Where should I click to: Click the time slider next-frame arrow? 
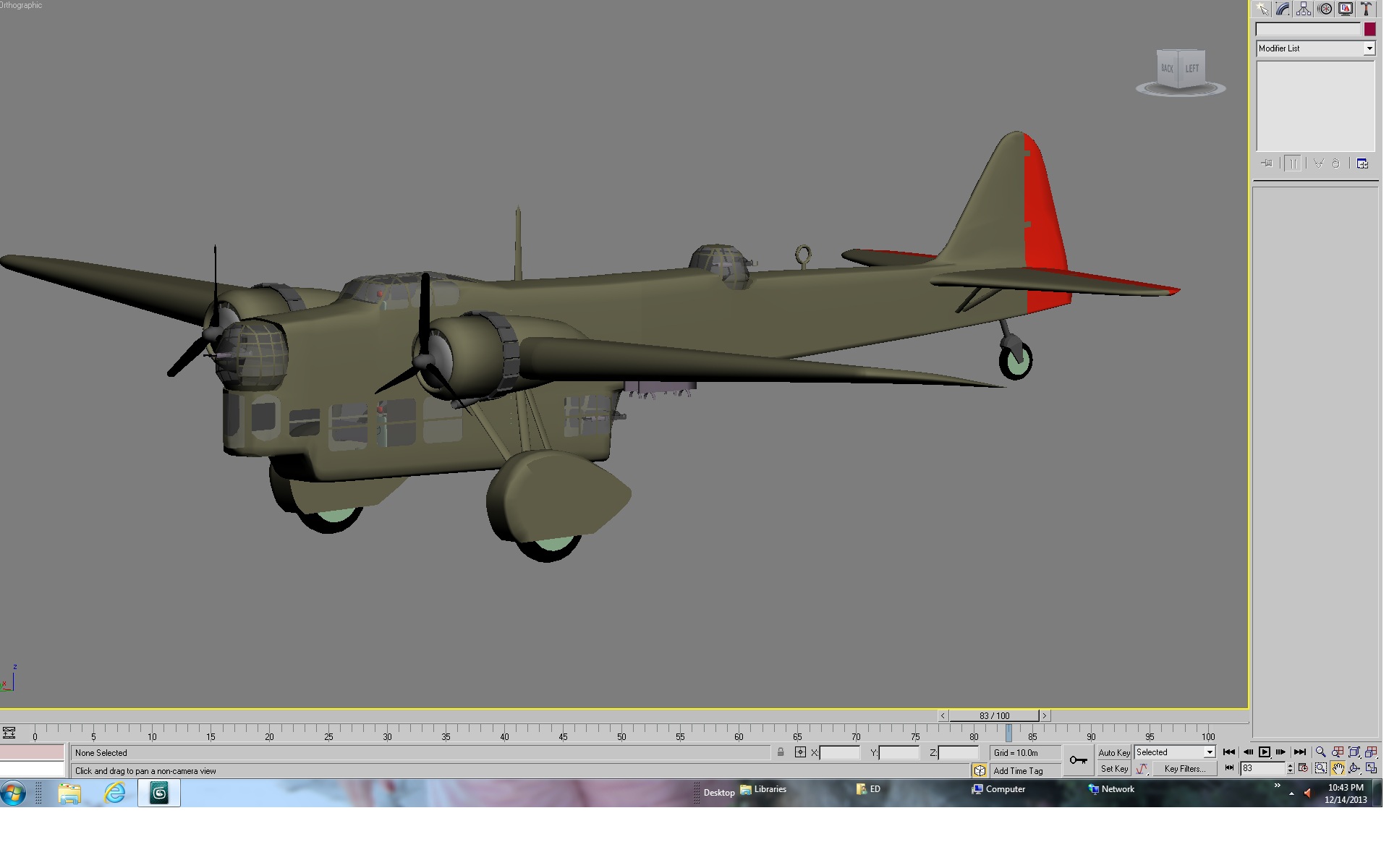click(1044, 715)
